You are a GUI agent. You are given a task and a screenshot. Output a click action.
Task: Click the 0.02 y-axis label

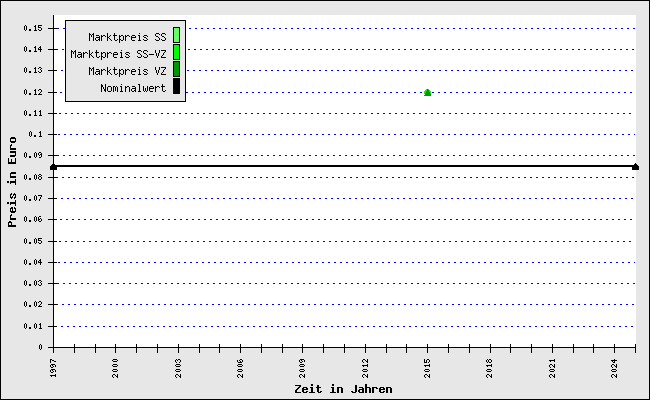tap(33, 304)
